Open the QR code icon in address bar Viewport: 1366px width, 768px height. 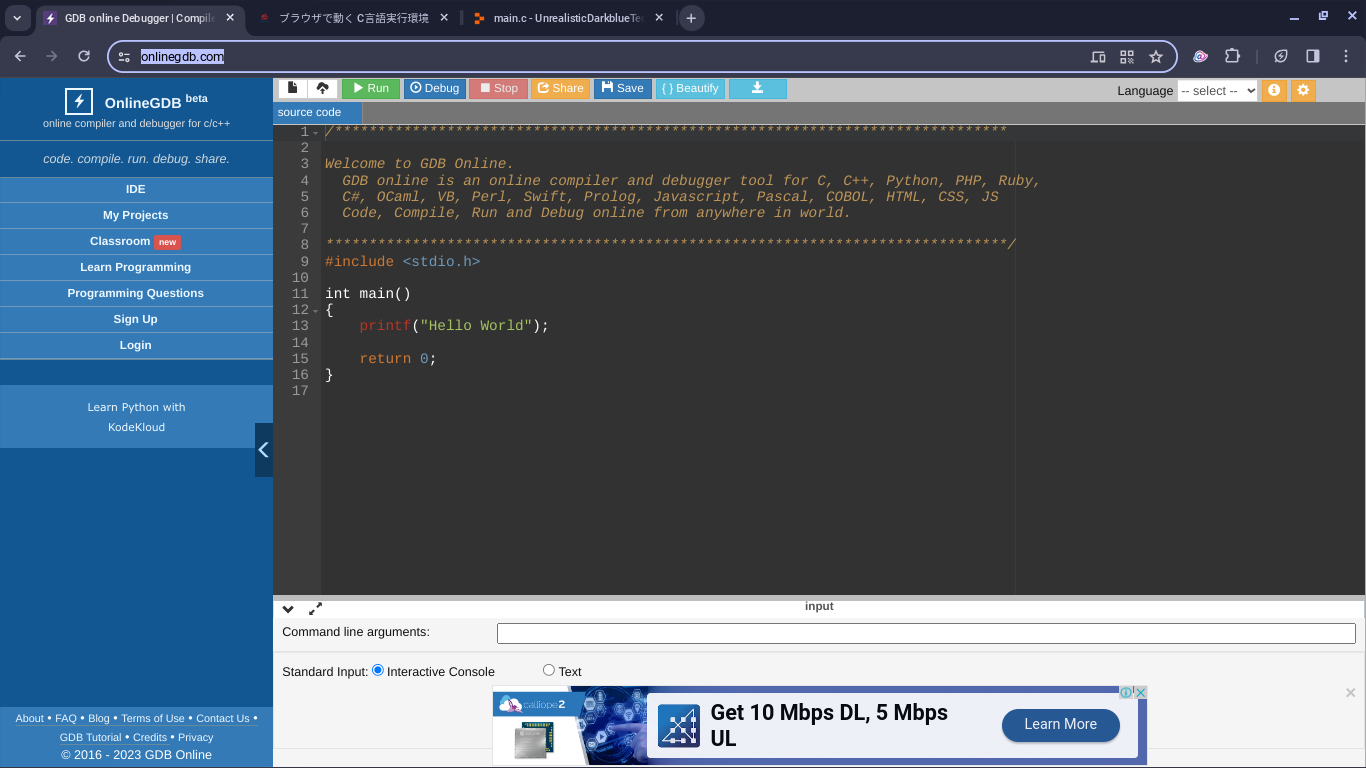1127,57
